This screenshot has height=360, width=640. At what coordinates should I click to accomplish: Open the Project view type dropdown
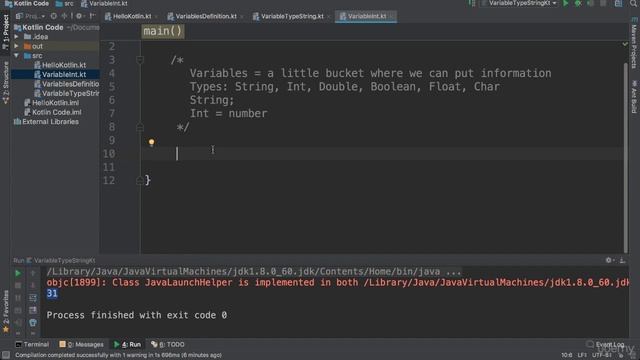click(x=31, y=16)
